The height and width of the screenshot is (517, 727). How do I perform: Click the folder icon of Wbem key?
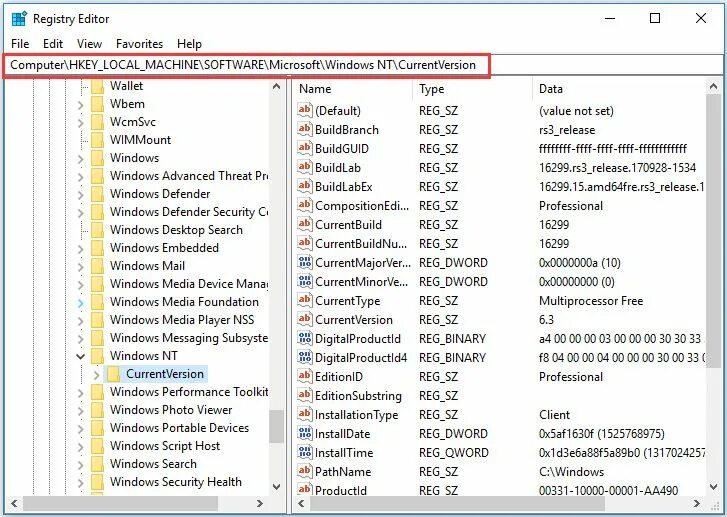click(97, 104)
